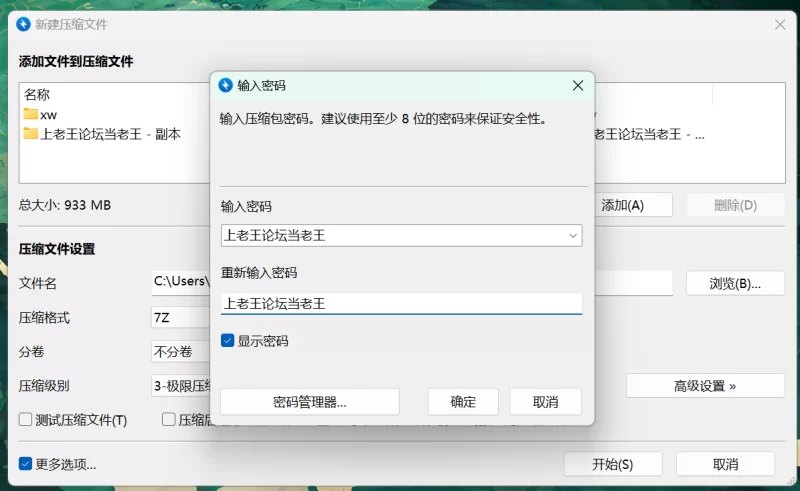Close the 新建压缩文件 window with the X button
The image size is (800, 491).
tap(780, 24)
